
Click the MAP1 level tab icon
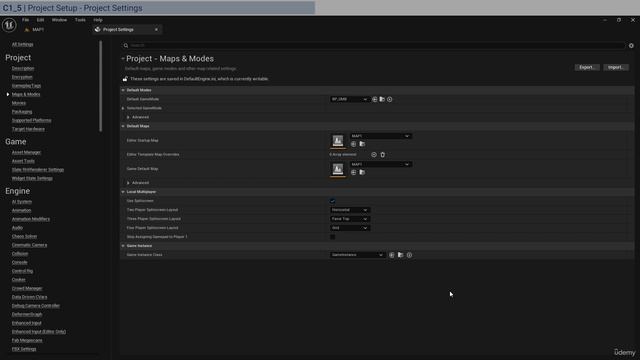[27, 30]
